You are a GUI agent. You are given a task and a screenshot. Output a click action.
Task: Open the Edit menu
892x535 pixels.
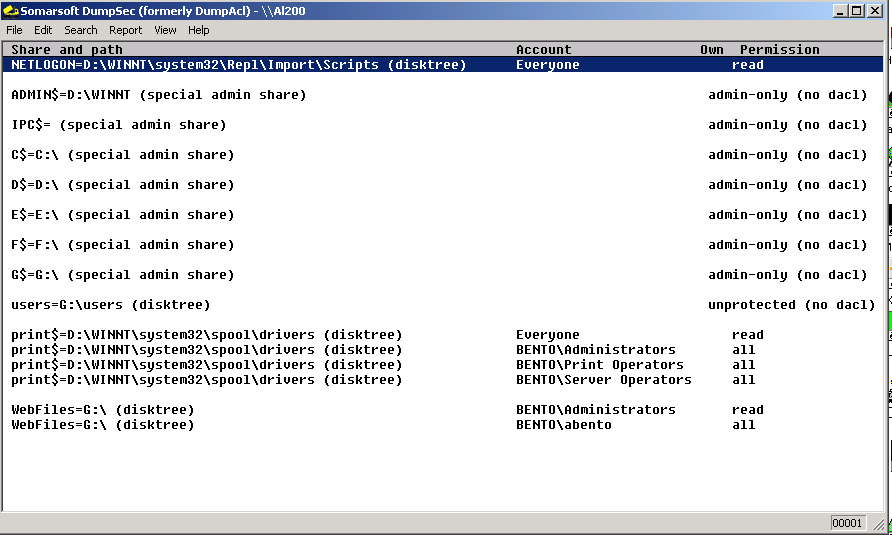coord(43,30)
